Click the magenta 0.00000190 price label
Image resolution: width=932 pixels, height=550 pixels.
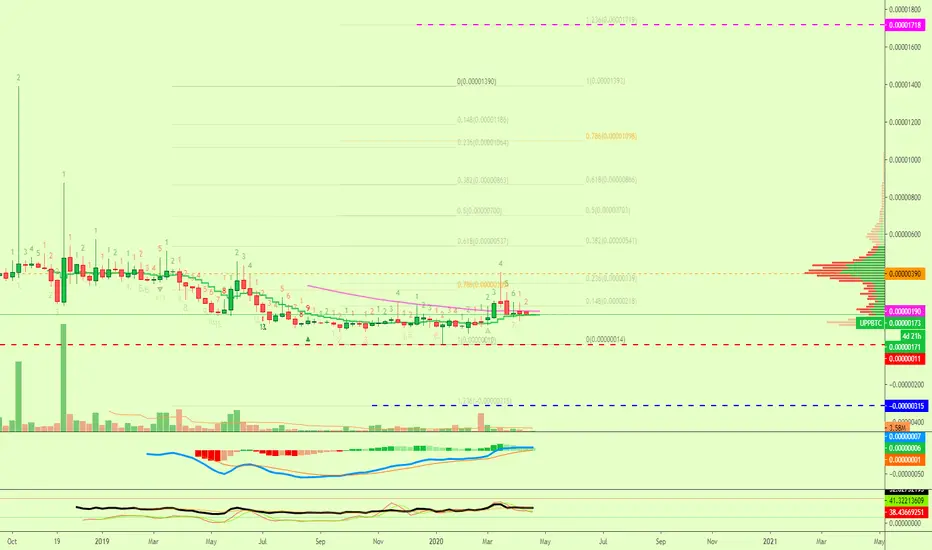(x=905, y=312)
